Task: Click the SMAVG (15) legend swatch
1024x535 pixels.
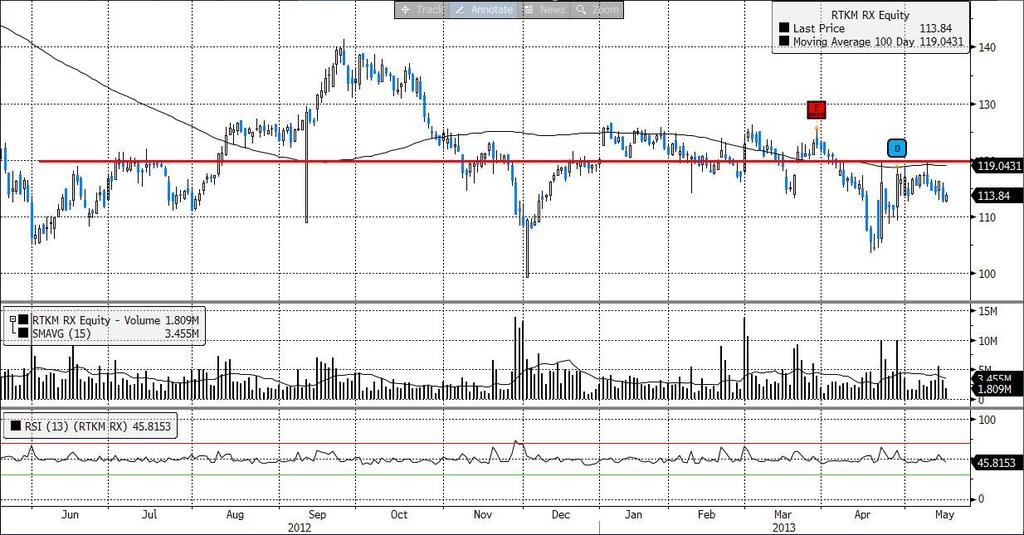Action: (x=24, y=333)
